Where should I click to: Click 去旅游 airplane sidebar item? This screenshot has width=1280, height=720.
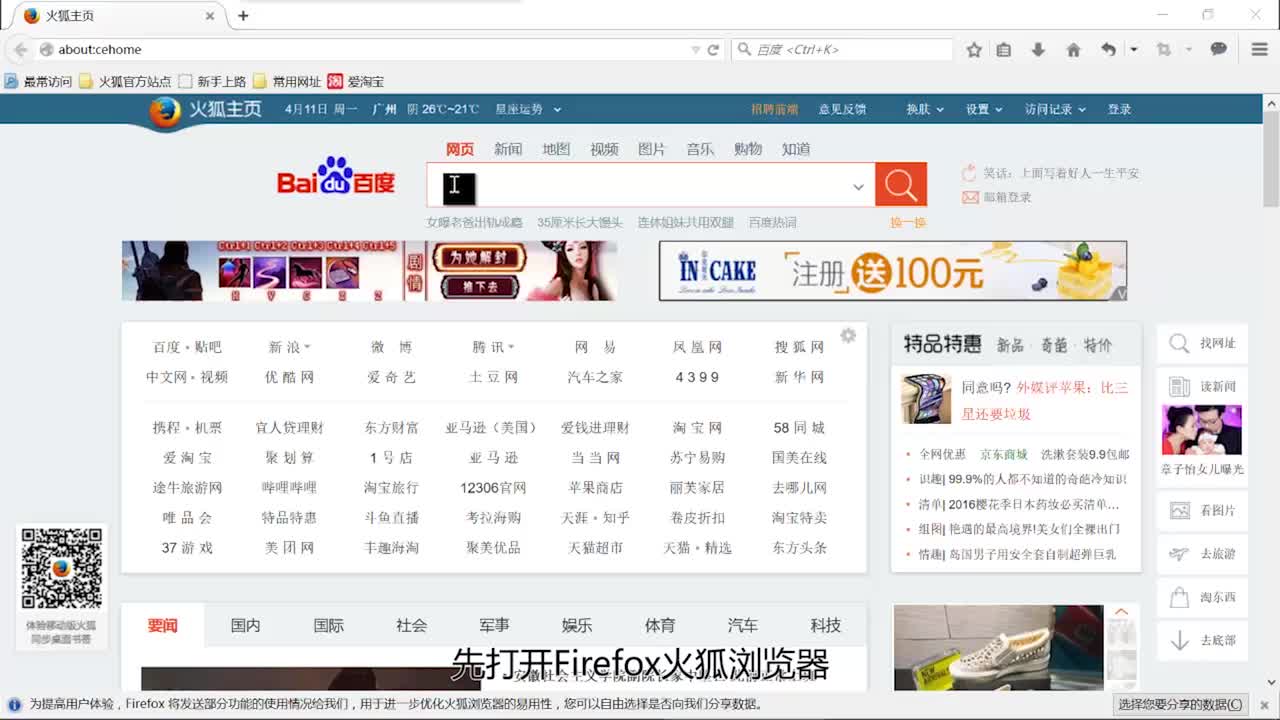(1202, 553)
